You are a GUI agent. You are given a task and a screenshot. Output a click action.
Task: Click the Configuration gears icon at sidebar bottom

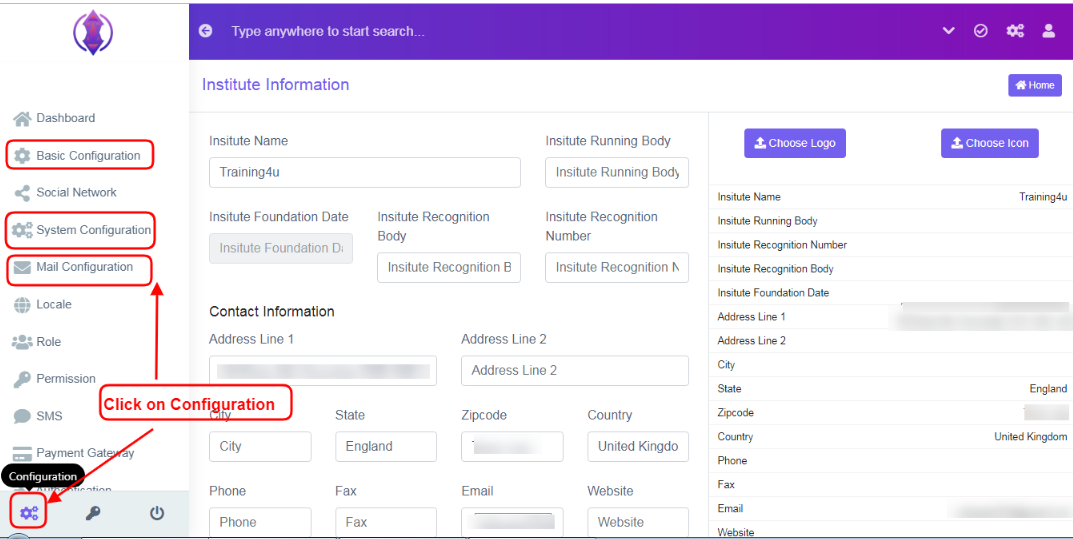[x=29, y=514]
